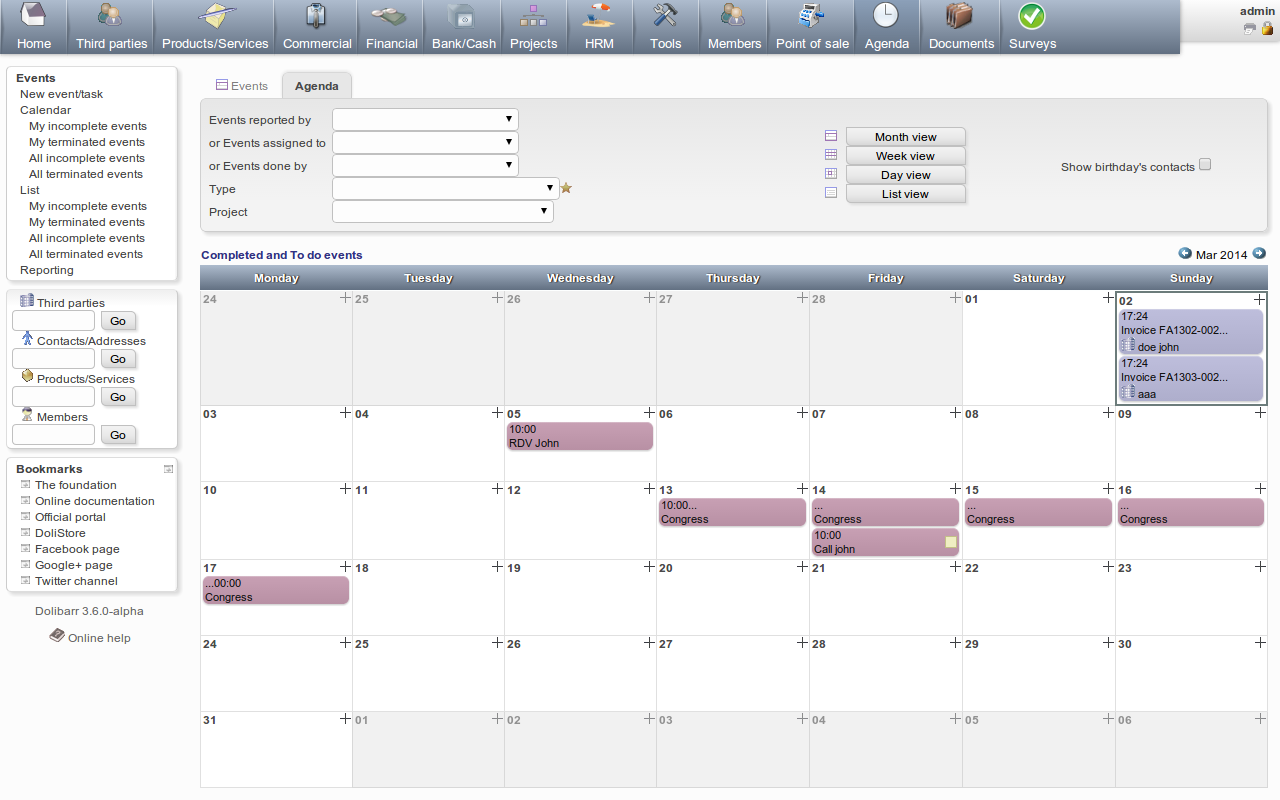
Task: Switch to List view
Action: [x=905, y=194]
